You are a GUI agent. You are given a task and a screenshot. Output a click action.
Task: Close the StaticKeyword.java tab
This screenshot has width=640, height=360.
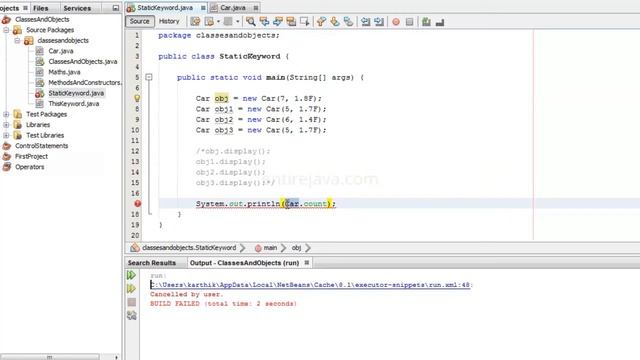coord(203,8)
